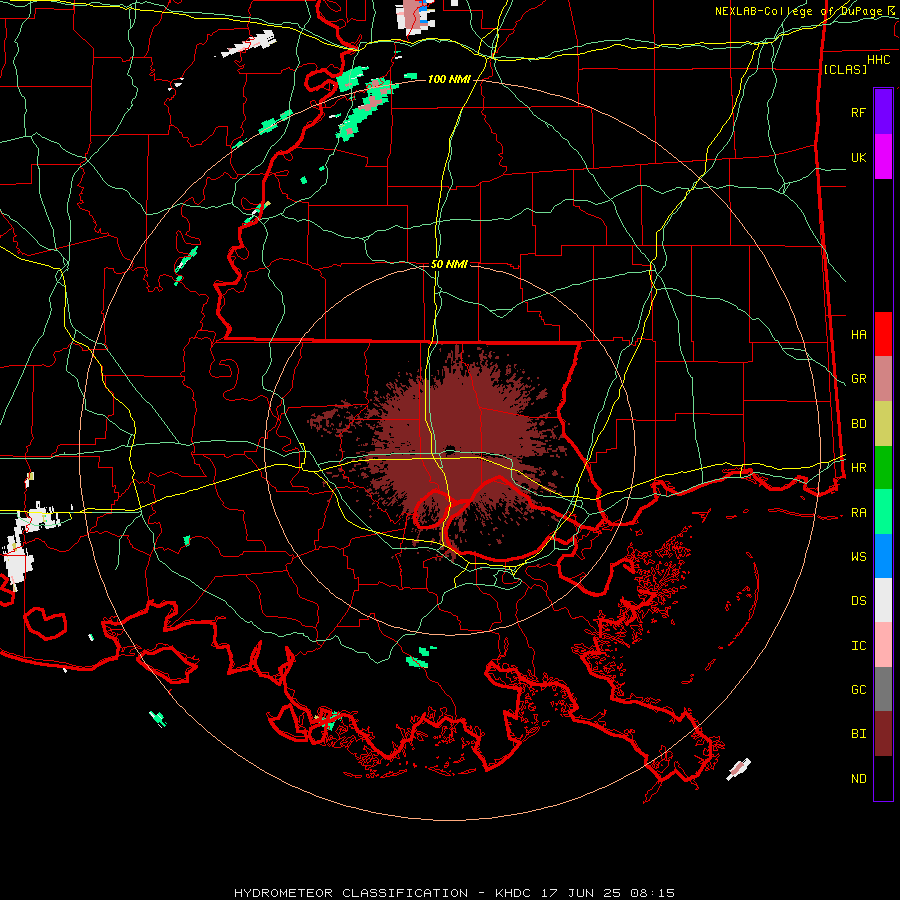Click the UK magenta legend swatch
Viewport: 900px width, 900px height.
coord(883,157)
